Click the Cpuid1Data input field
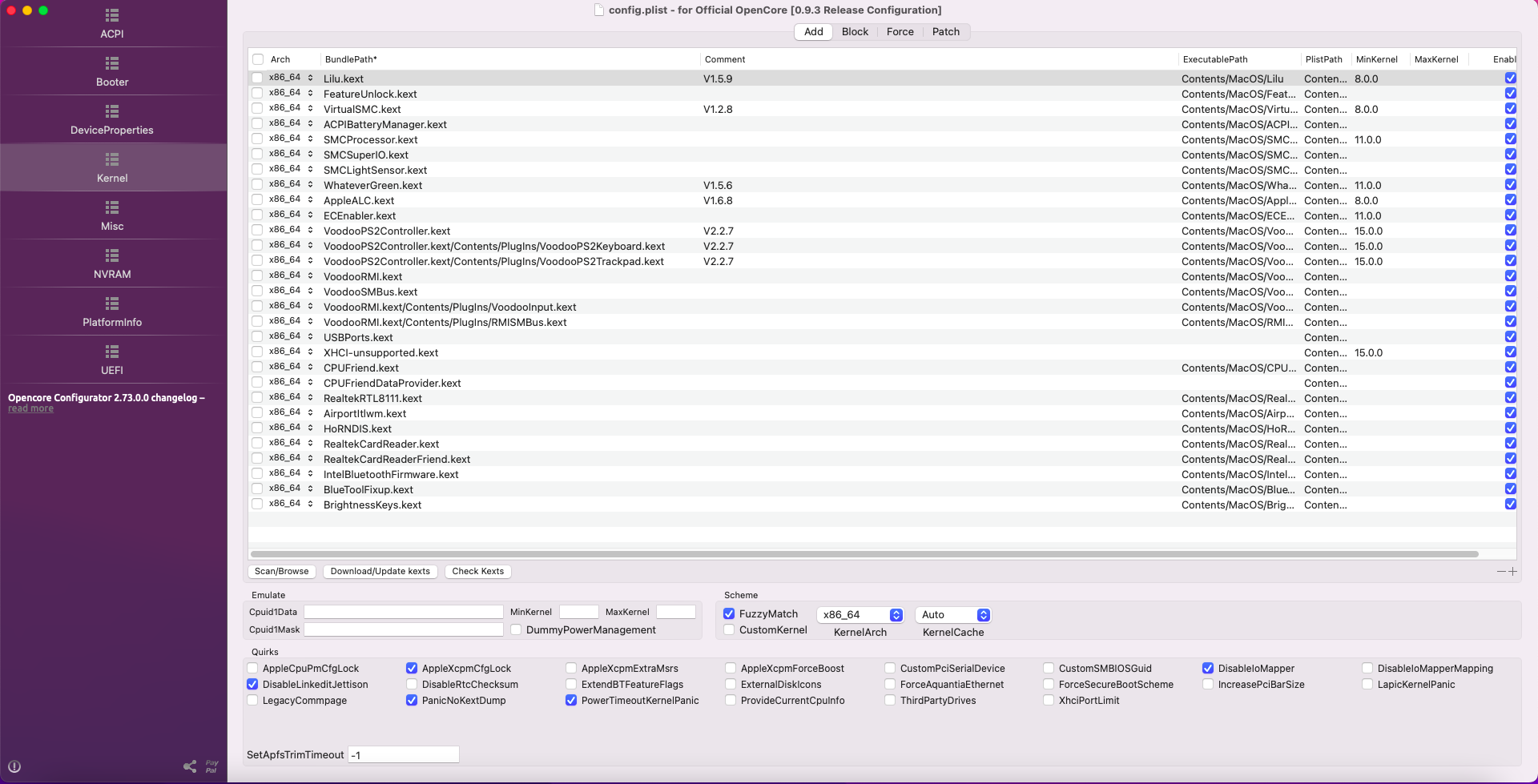 tap(404, 612)
